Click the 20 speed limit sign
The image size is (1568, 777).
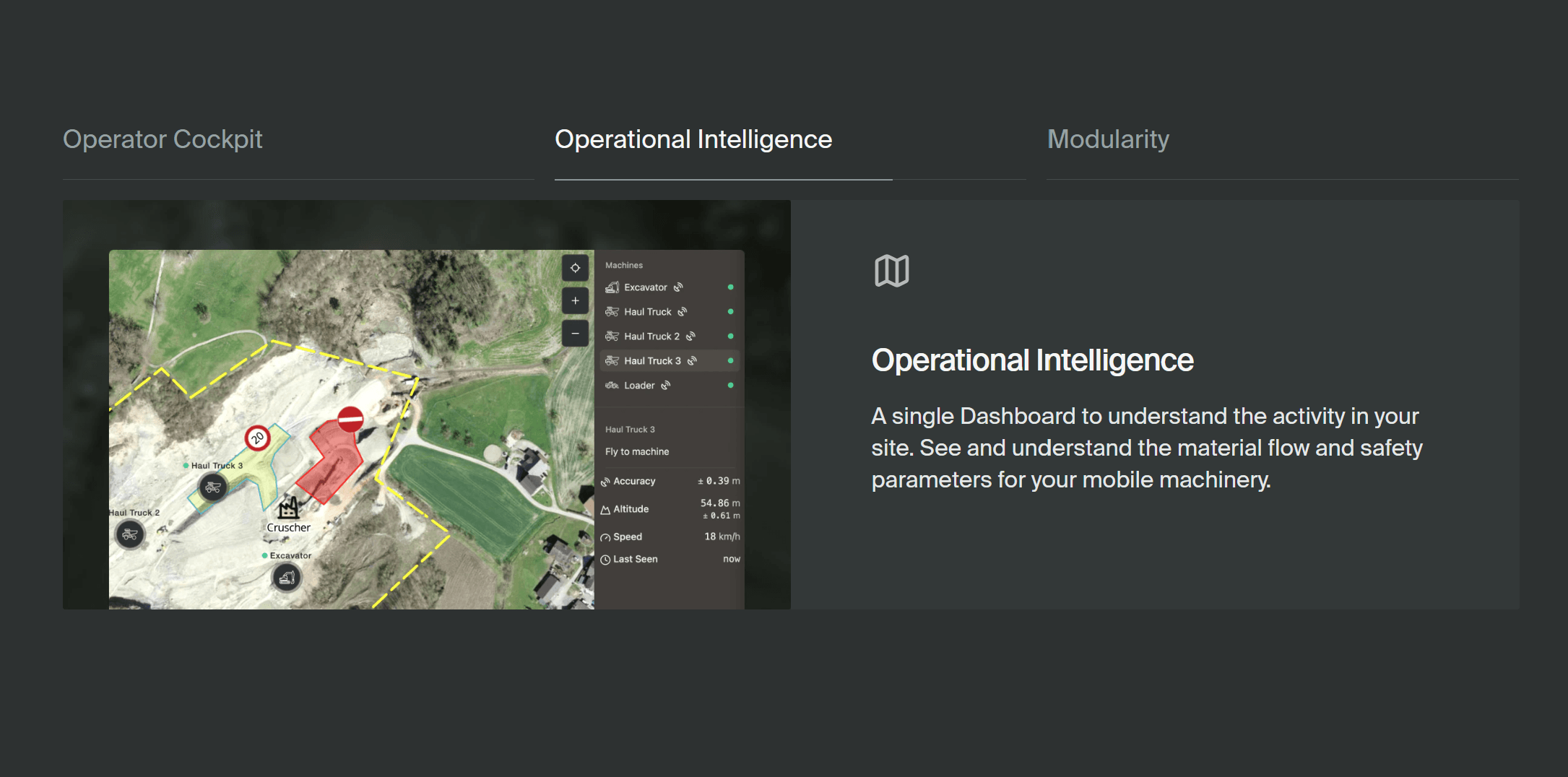(257, 438)
